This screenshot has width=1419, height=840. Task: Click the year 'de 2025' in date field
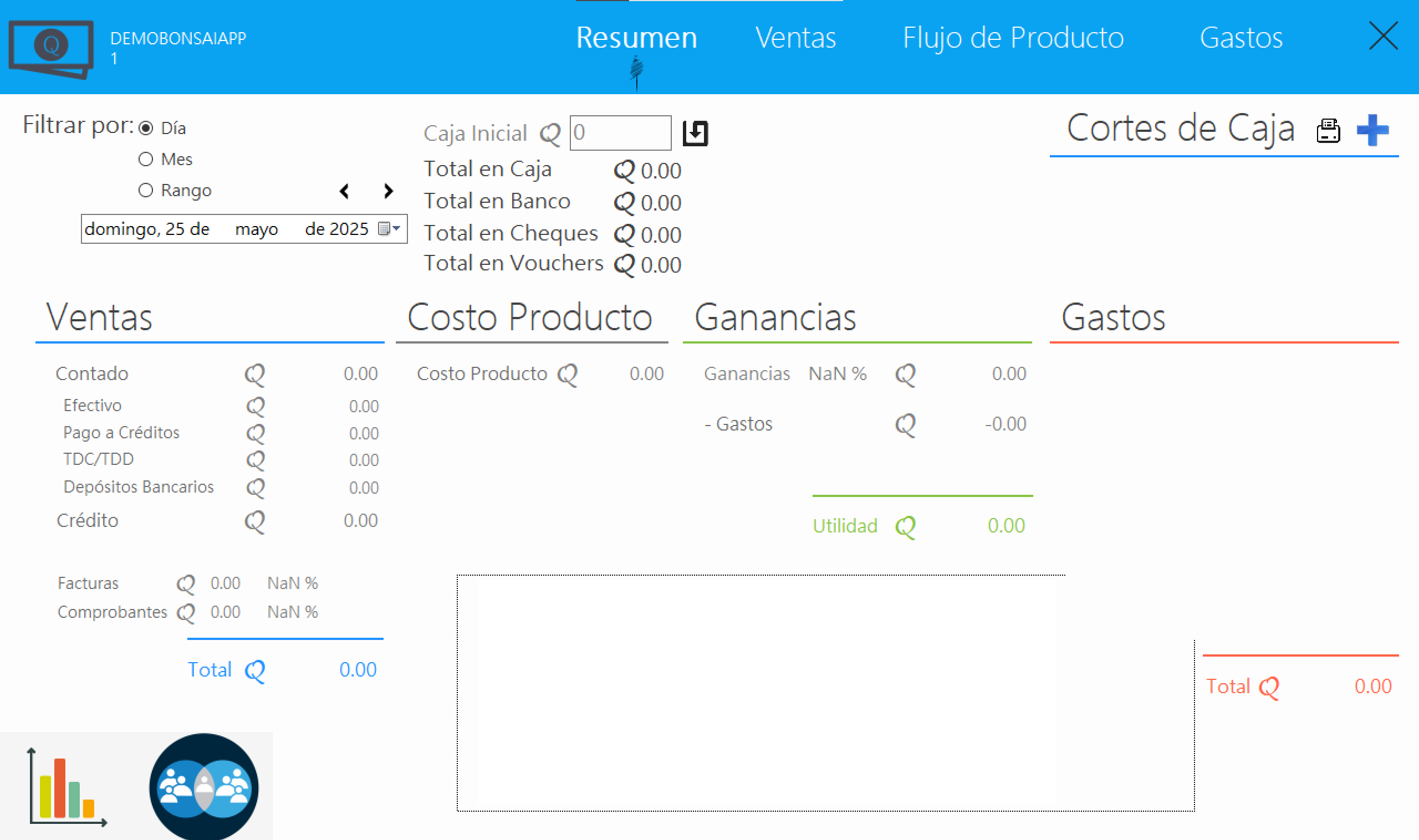[336, 229]
